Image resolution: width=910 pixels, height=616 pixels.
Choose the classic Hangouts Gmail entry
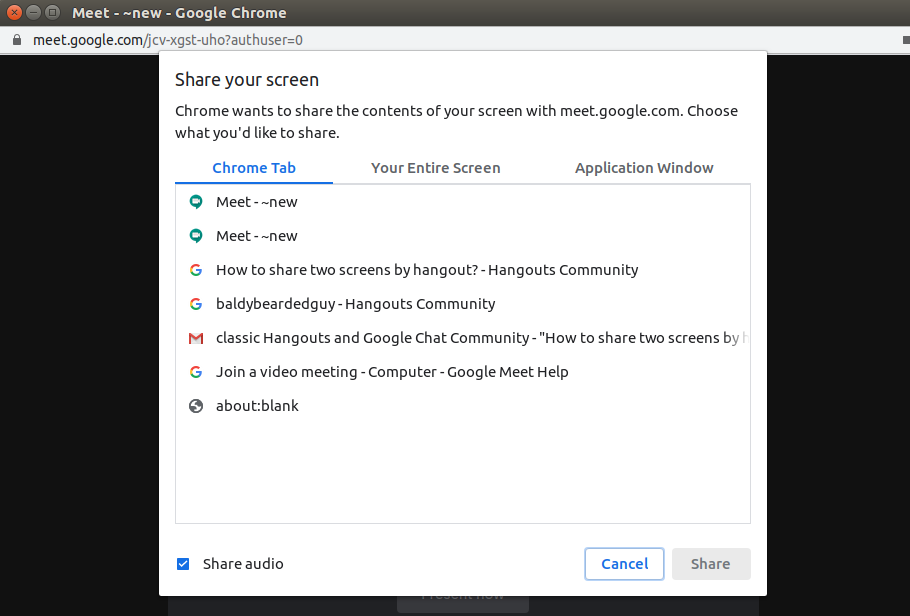(480, 338)
